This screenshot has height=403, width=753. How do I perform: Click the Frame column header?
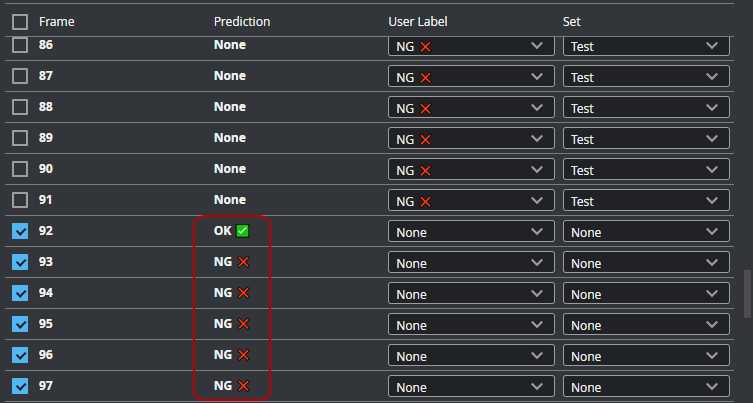coord(56,21)
